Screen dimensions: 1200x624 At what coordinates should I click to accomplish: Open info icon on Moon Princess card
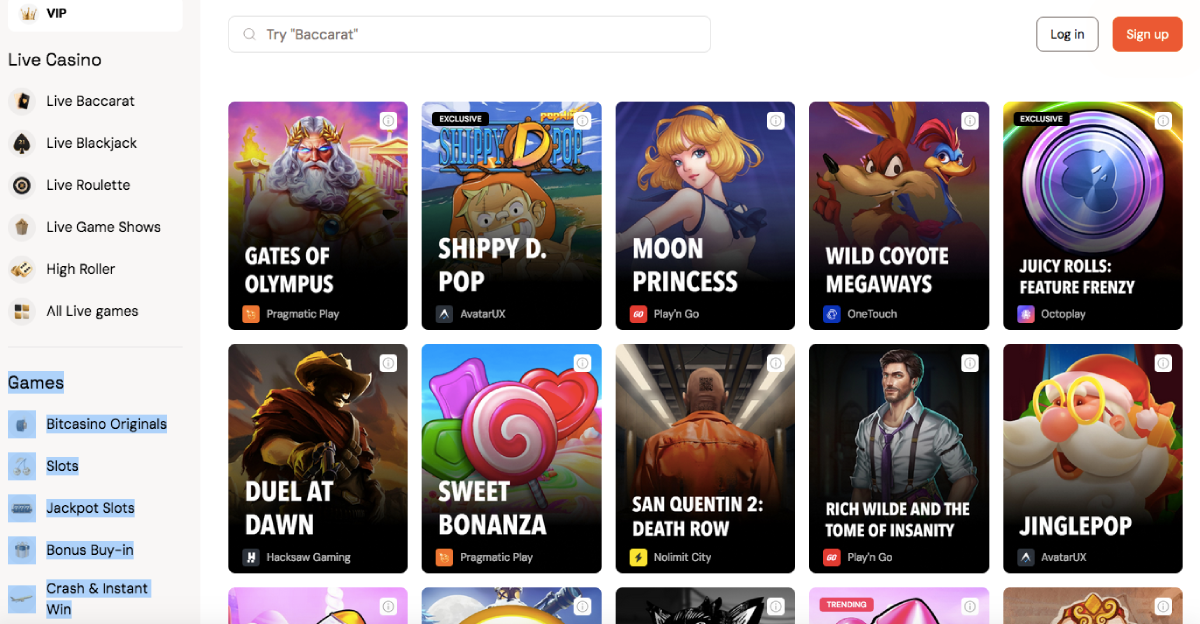(775, 120)
